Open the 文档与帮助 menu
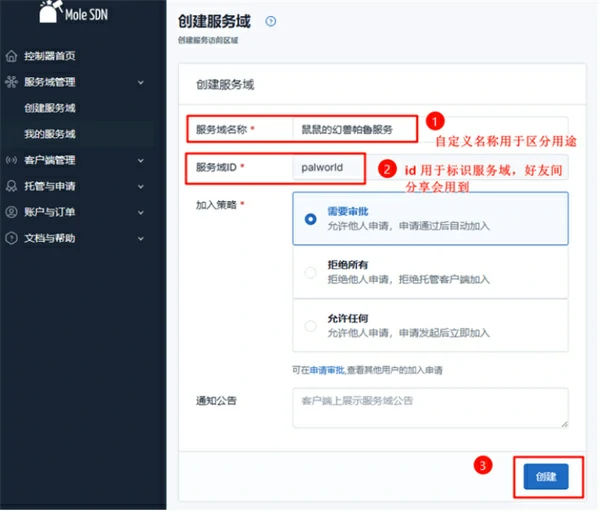This screenshot has width=600, height=513. tap(50, 238)
